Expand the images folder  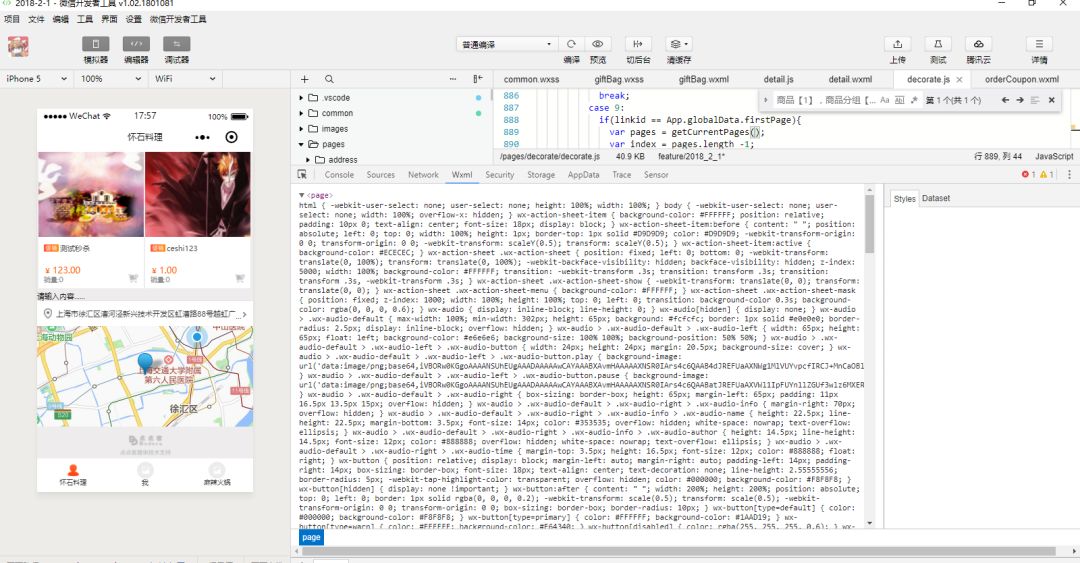pyautogui.click(x=301, y=129)
